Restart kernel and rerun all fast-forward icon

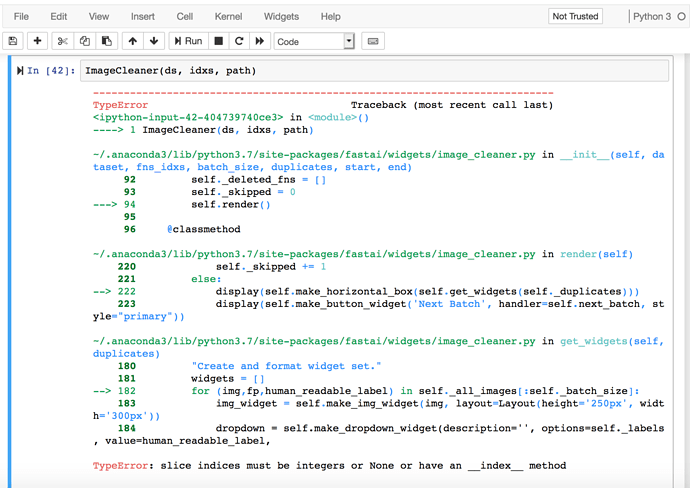(259, 41)
